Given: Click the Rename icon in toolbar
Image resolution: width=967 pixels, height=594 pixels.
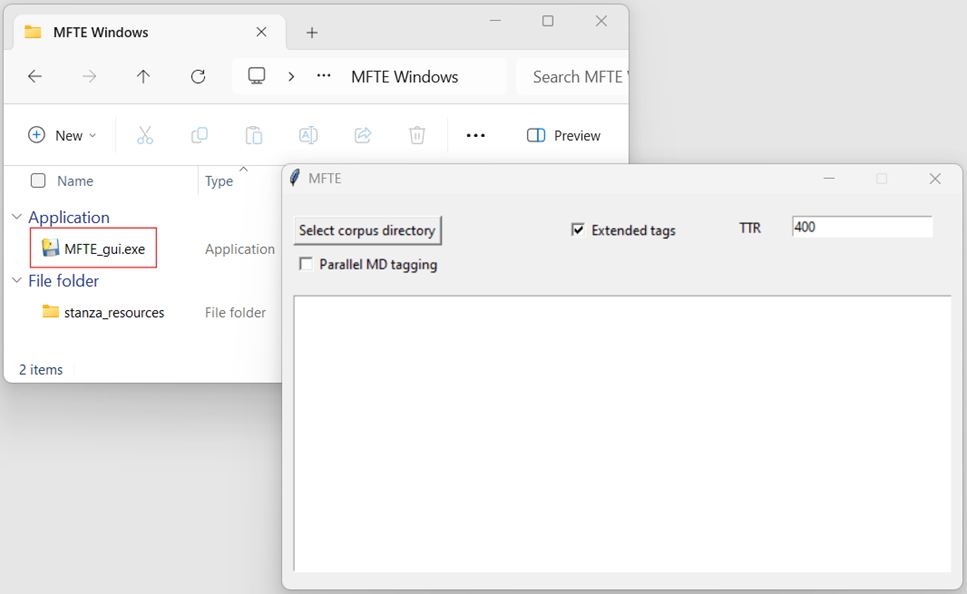Looking at the screenshot, I should pos(308,135).
